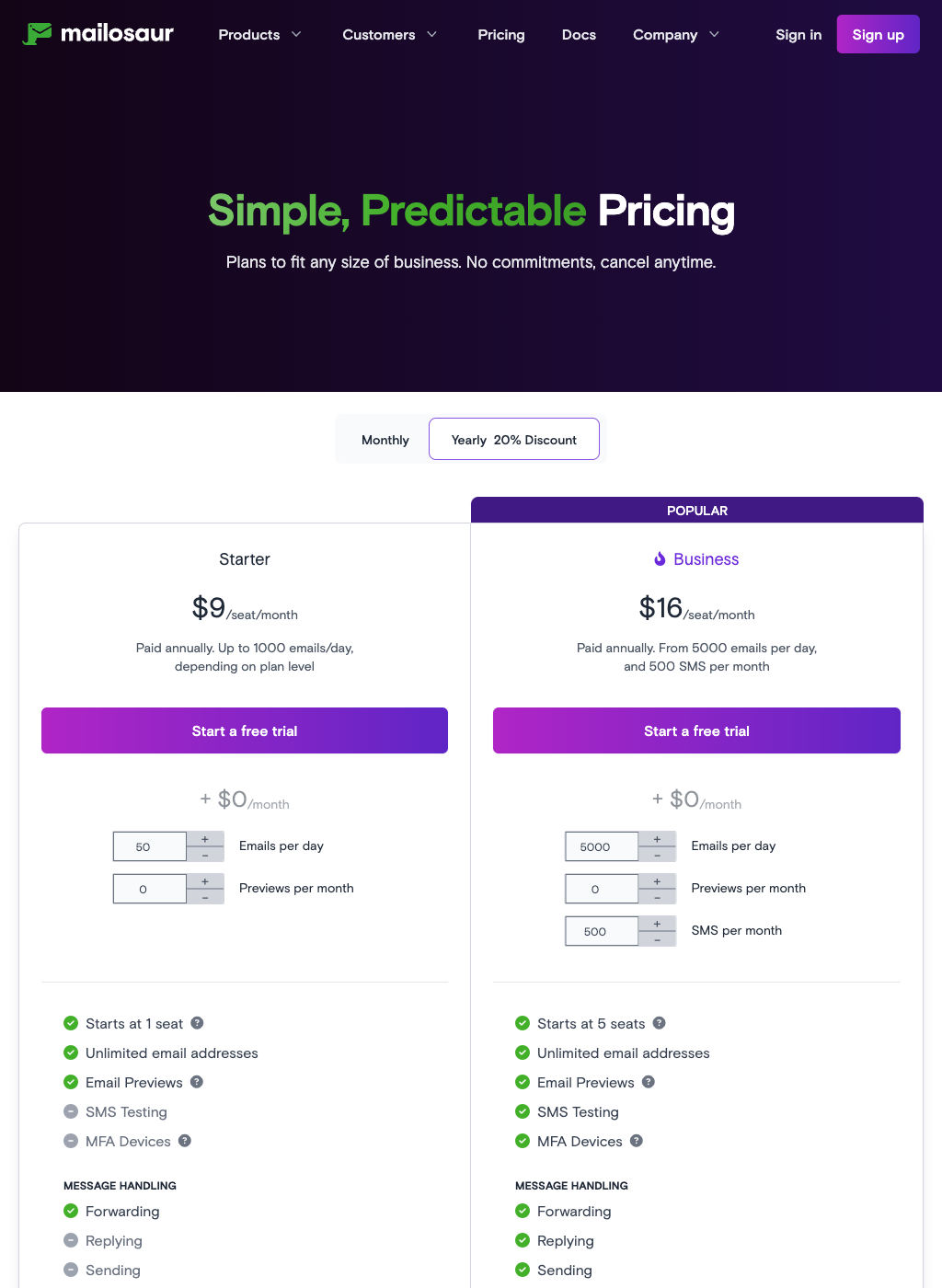This screenshot has width=942, height=1288.
Task: Decrease Business SMS per month
Action: [x=657, y=939]
